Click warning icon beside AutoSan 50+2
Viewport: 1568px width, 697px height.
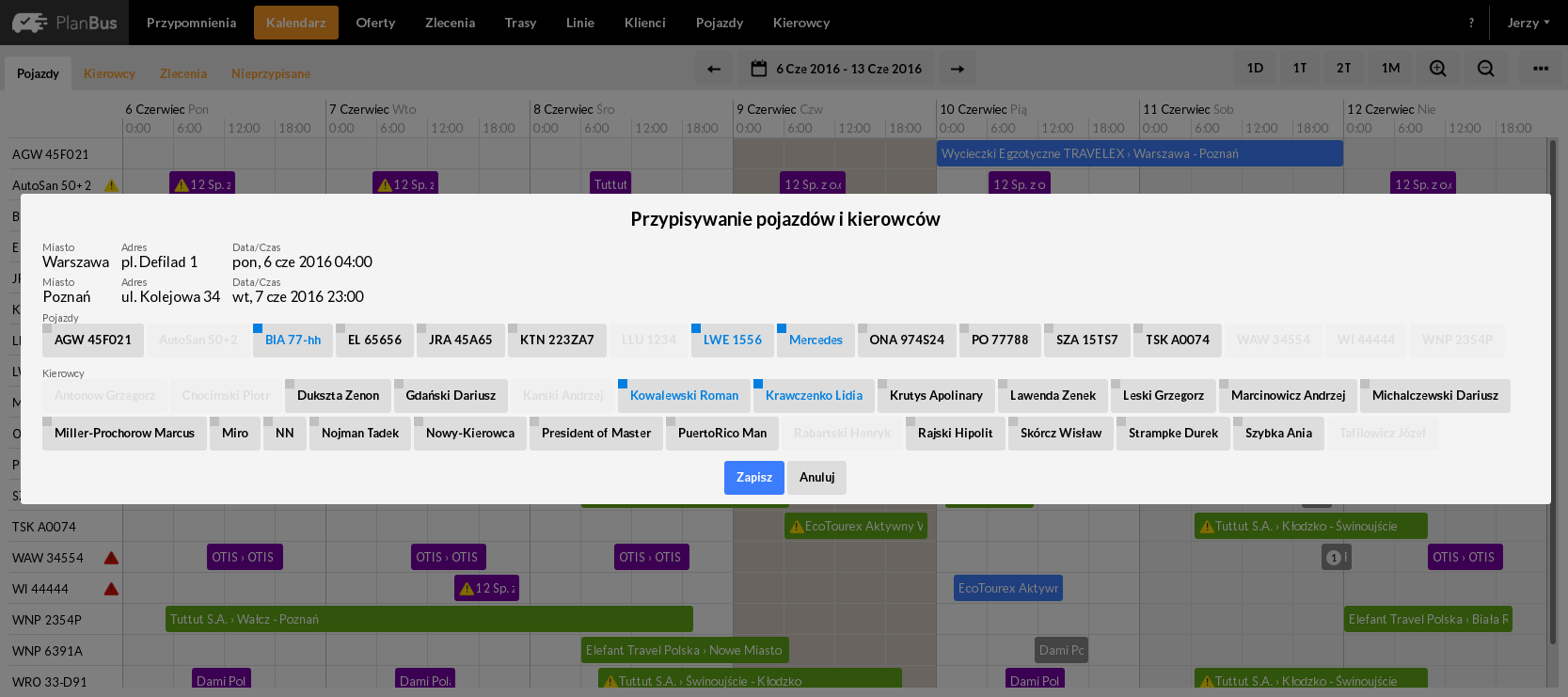[111, 185]
